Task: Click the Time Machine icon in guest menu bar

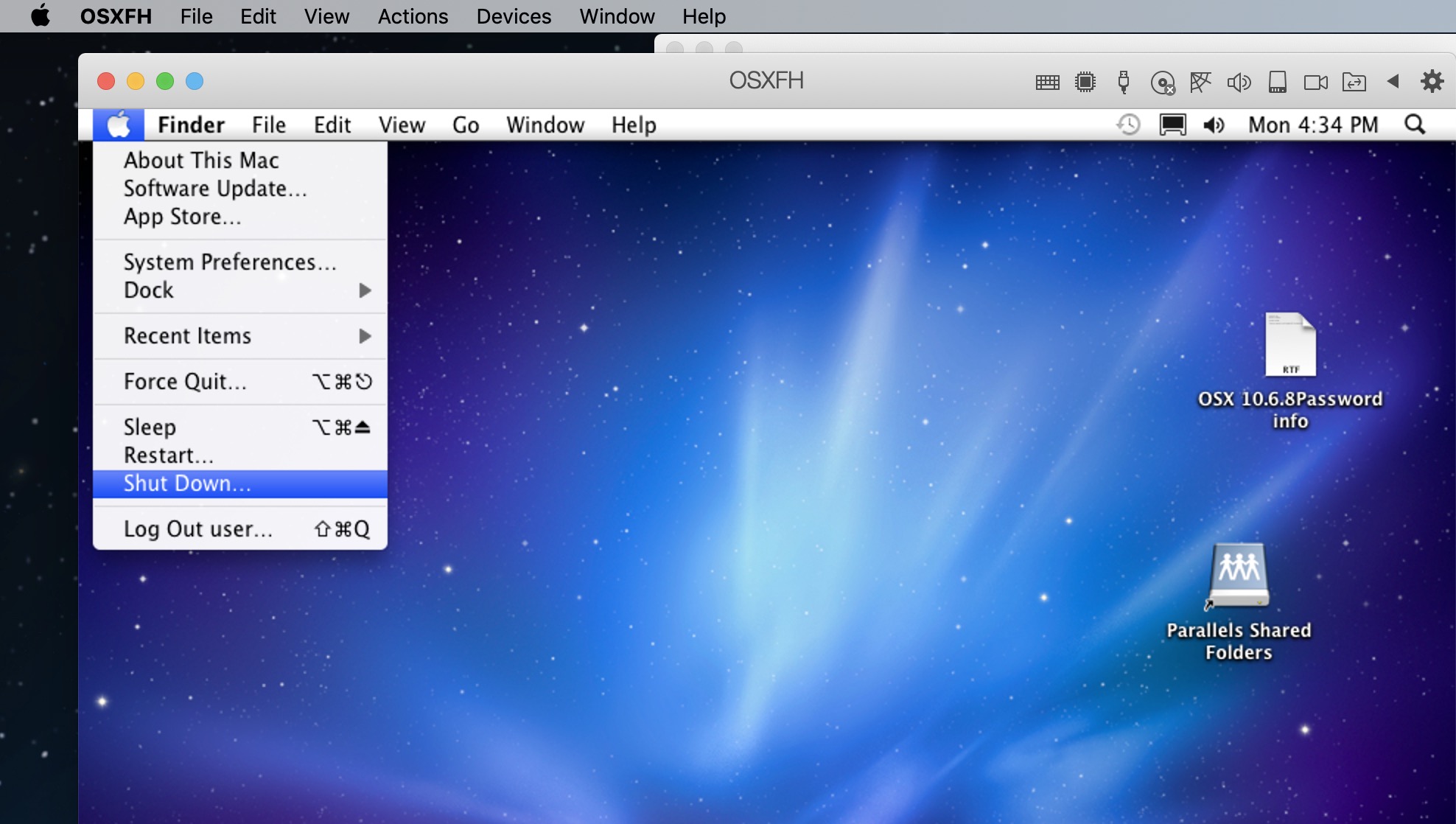Action: (1128, 125)
